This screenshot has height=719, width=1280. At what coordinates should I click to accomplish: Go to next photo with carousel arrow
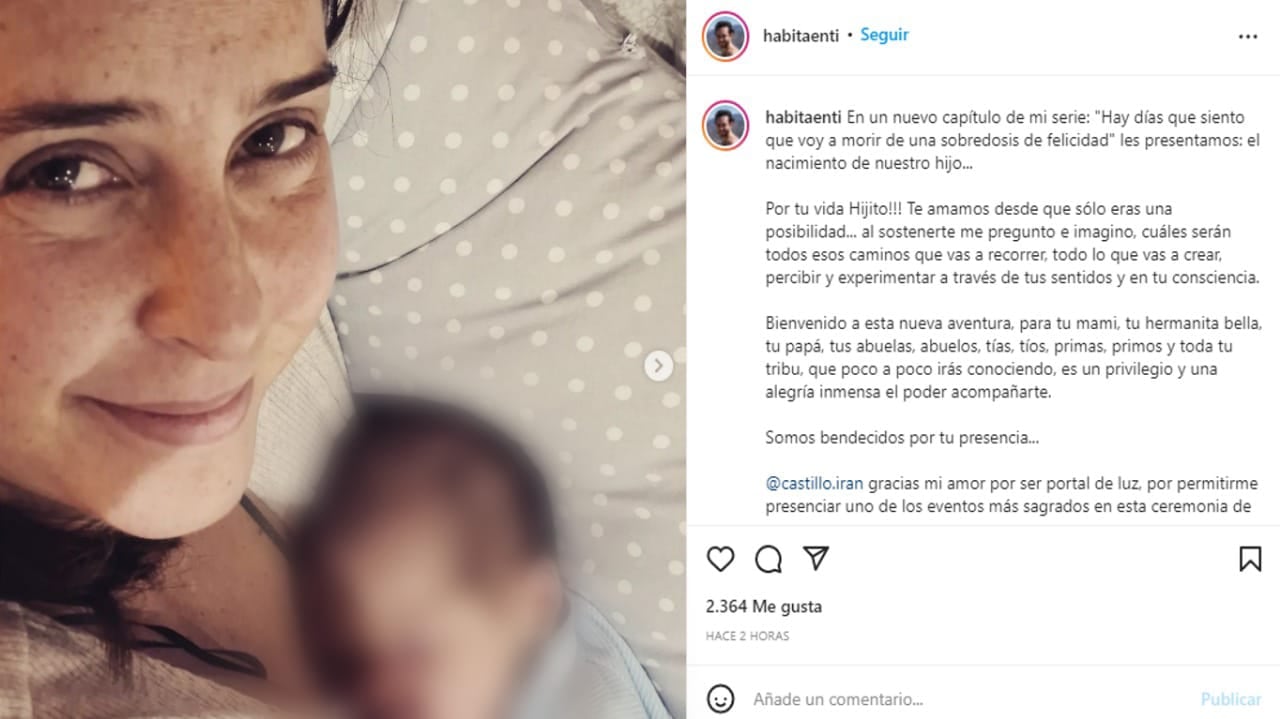(658, 366)
